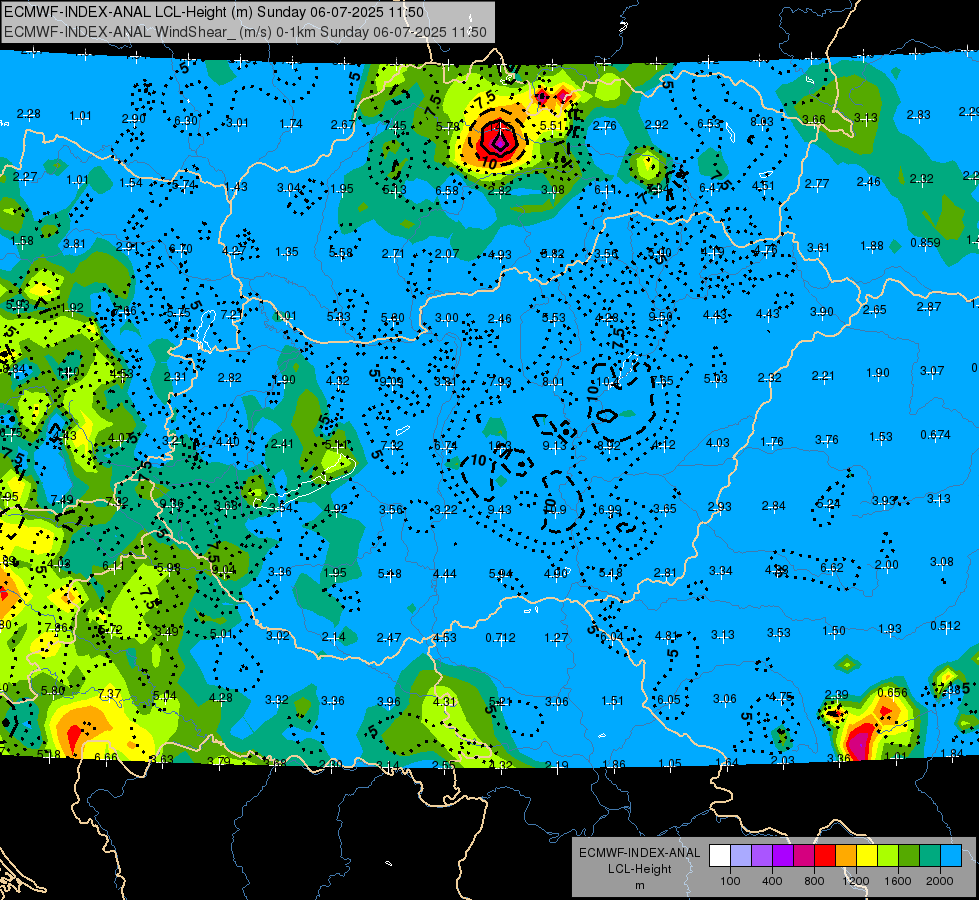Click the wind shear value '3.90'
The image size is (979, 900).
click(x=822, y=312)
